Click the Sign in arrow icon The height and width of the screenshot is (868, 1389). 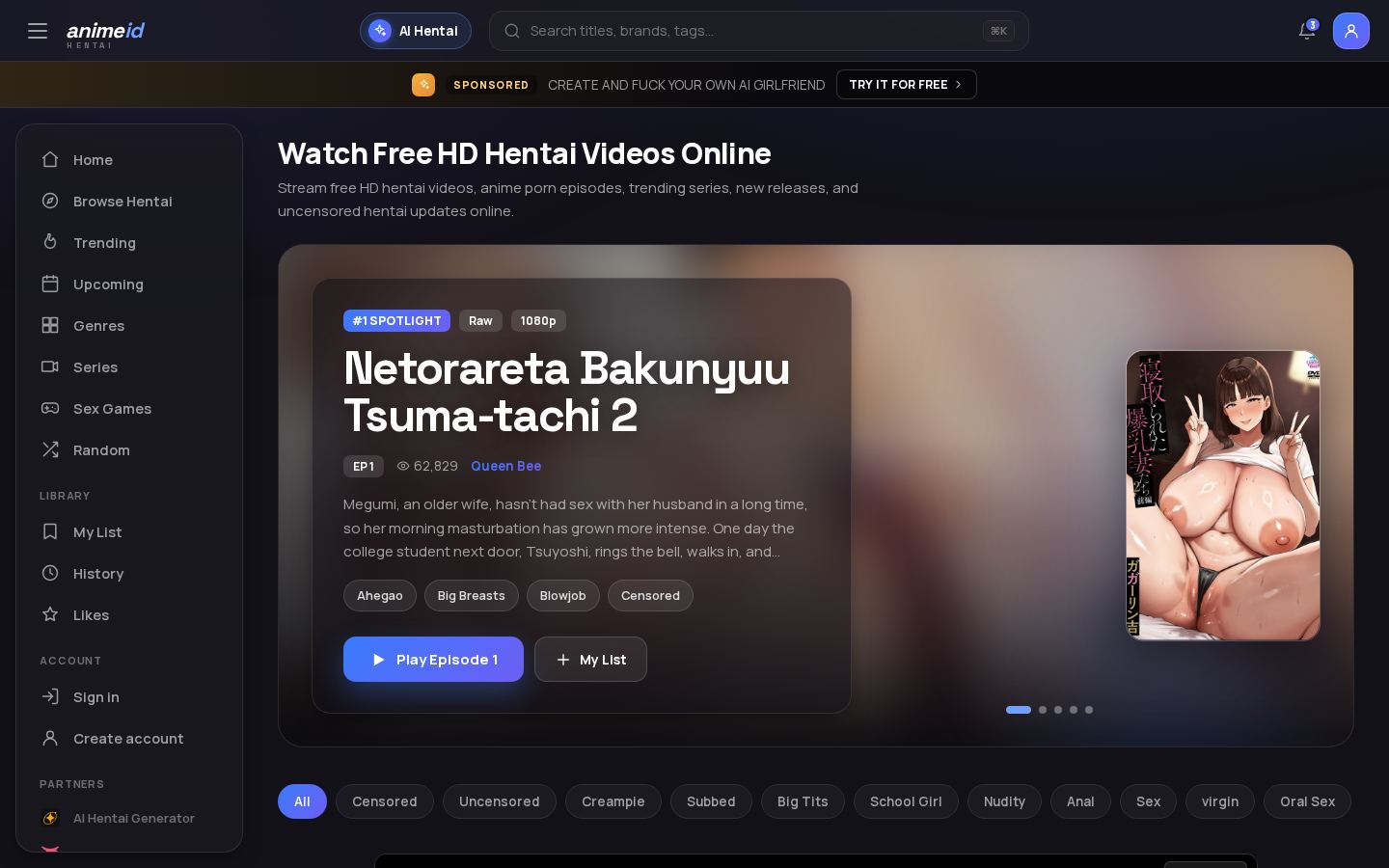coord(50,696)
